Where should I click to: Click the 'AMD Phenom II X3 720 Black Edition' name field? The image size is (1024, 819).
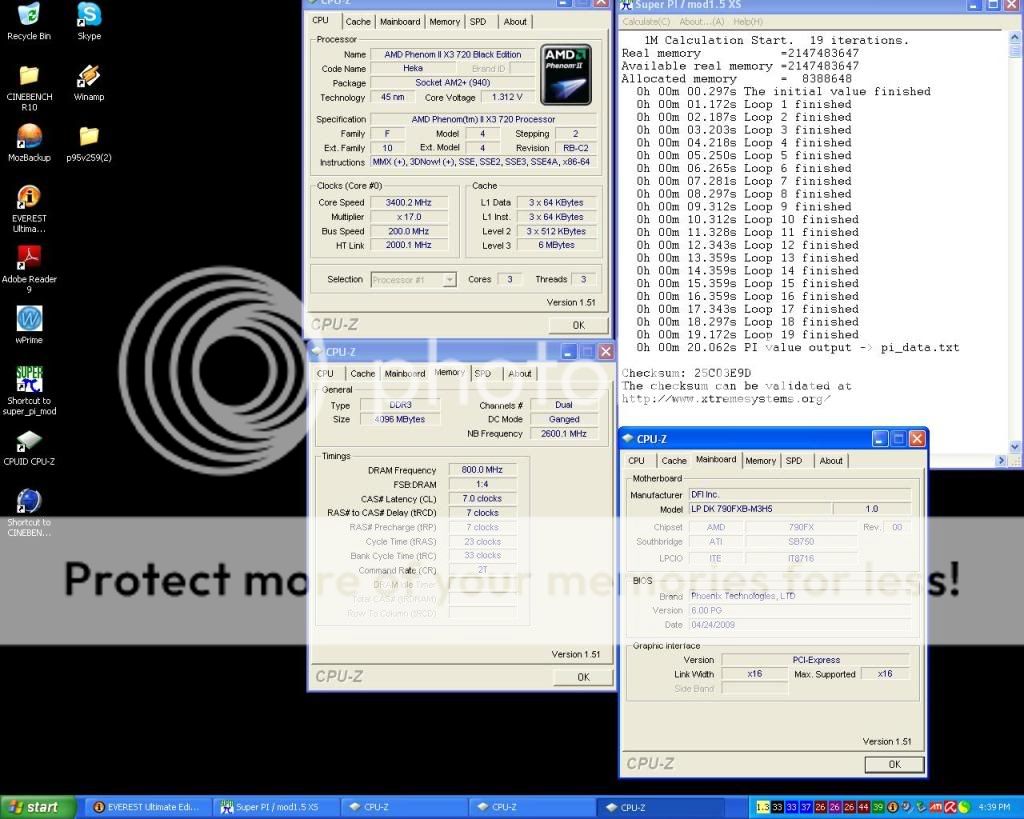coord(453,54)
